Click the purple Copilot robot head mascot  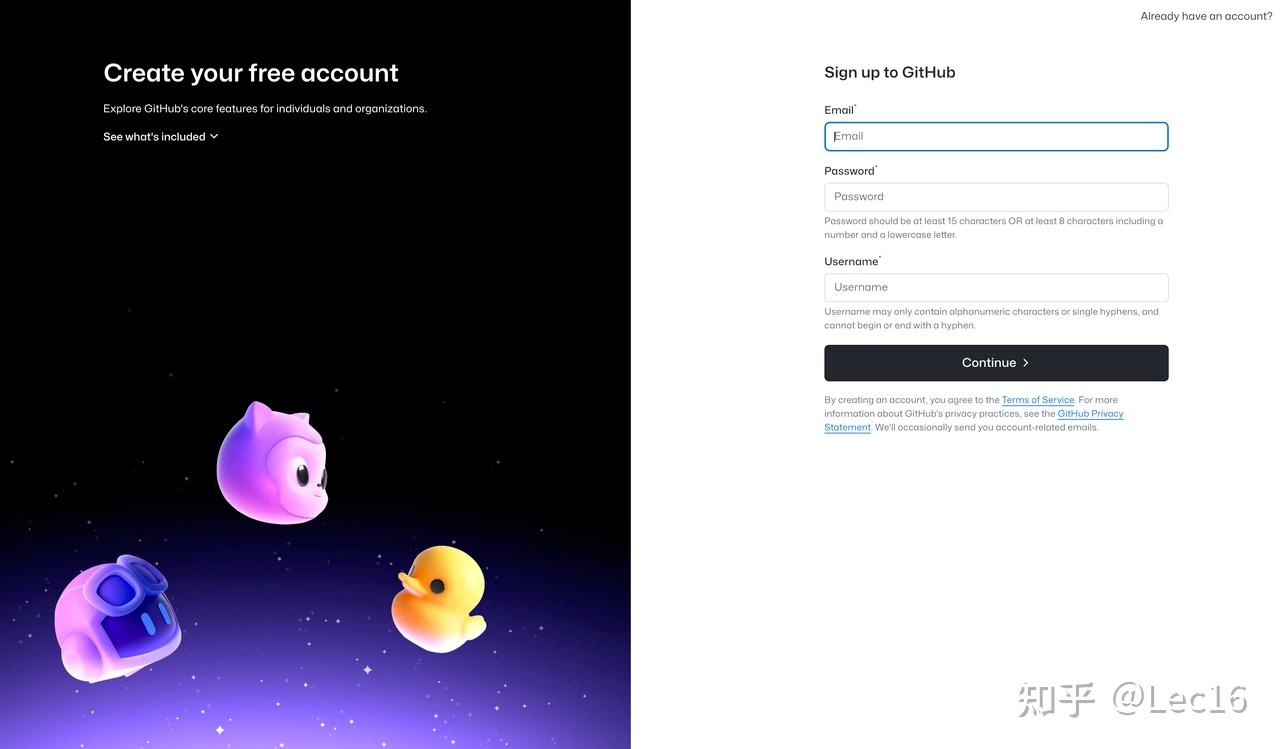(117, 619)
